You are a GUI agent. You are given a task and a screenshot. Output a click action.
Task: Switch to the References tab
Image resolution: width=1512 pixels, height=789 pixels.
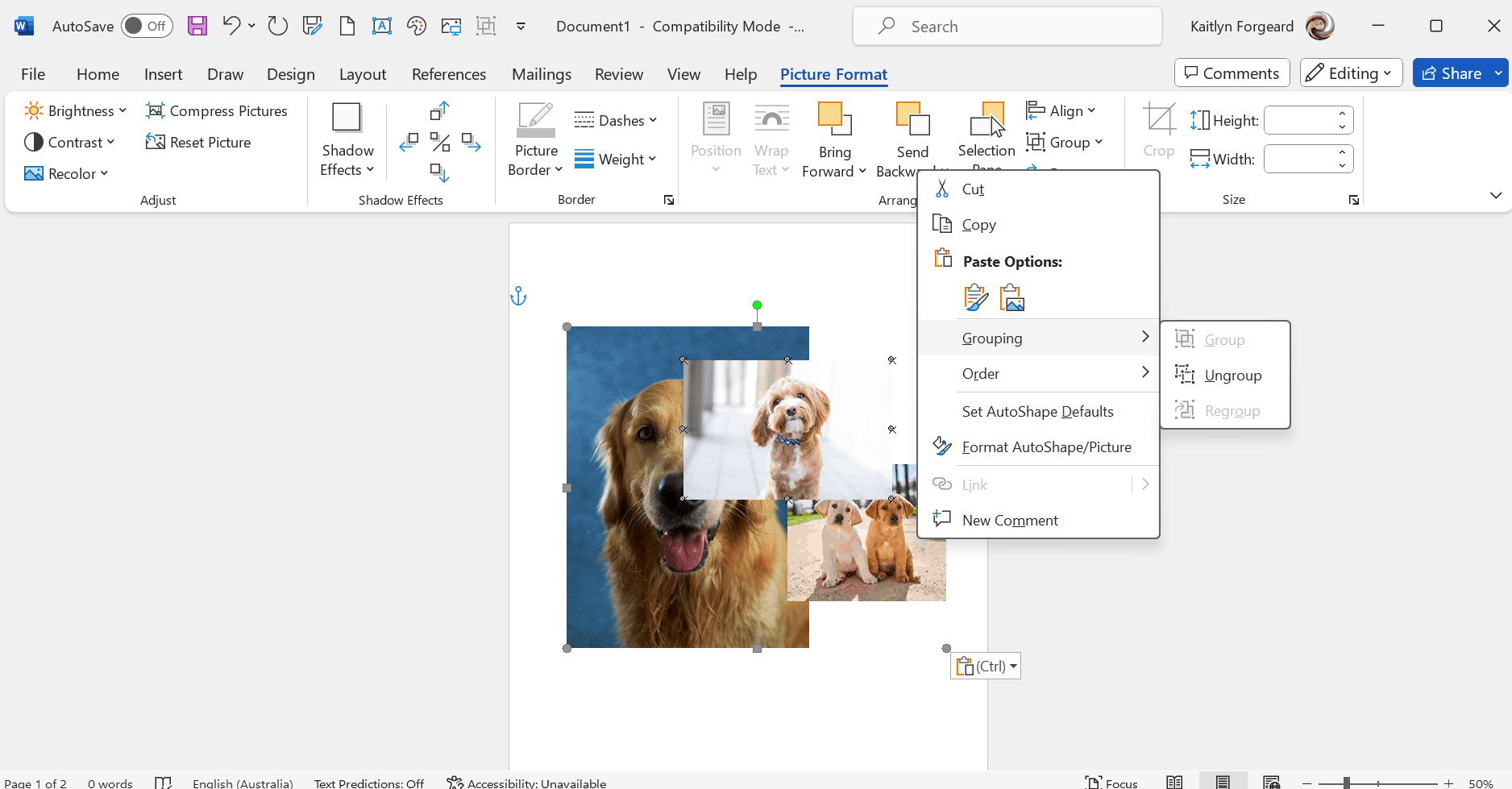[449, 74]
